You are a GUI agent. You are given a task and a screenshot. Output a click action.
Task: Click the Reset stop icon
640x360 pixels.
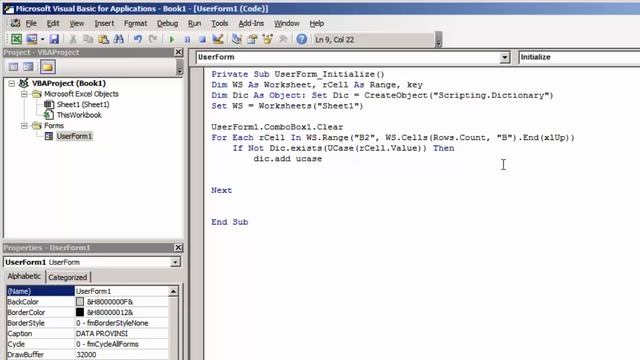click(202, 39)
